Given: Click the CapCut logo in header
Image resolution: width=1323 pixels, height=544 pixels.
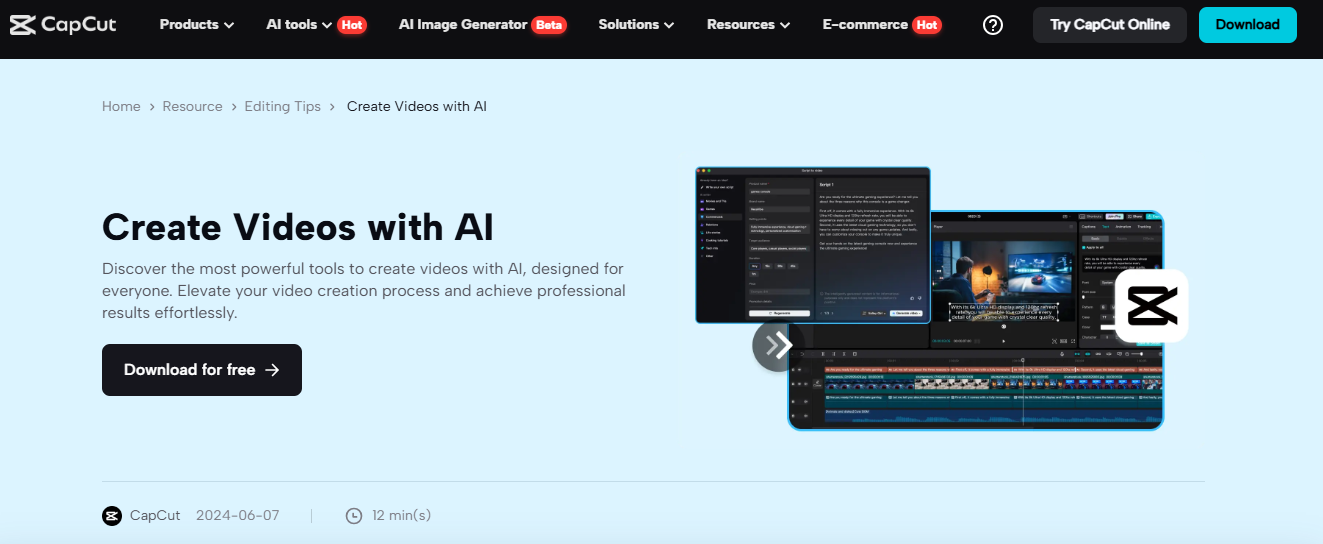Looking at the screenshot, I should [x=63, y=24].
